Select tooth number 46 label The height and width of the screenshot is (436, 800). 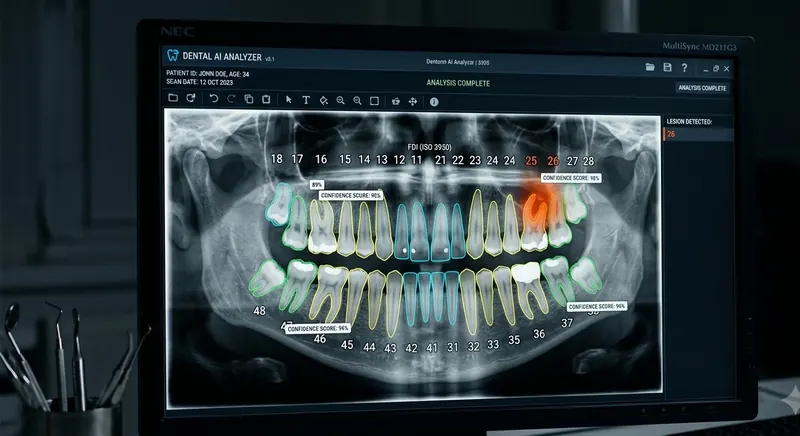(320, 339)
